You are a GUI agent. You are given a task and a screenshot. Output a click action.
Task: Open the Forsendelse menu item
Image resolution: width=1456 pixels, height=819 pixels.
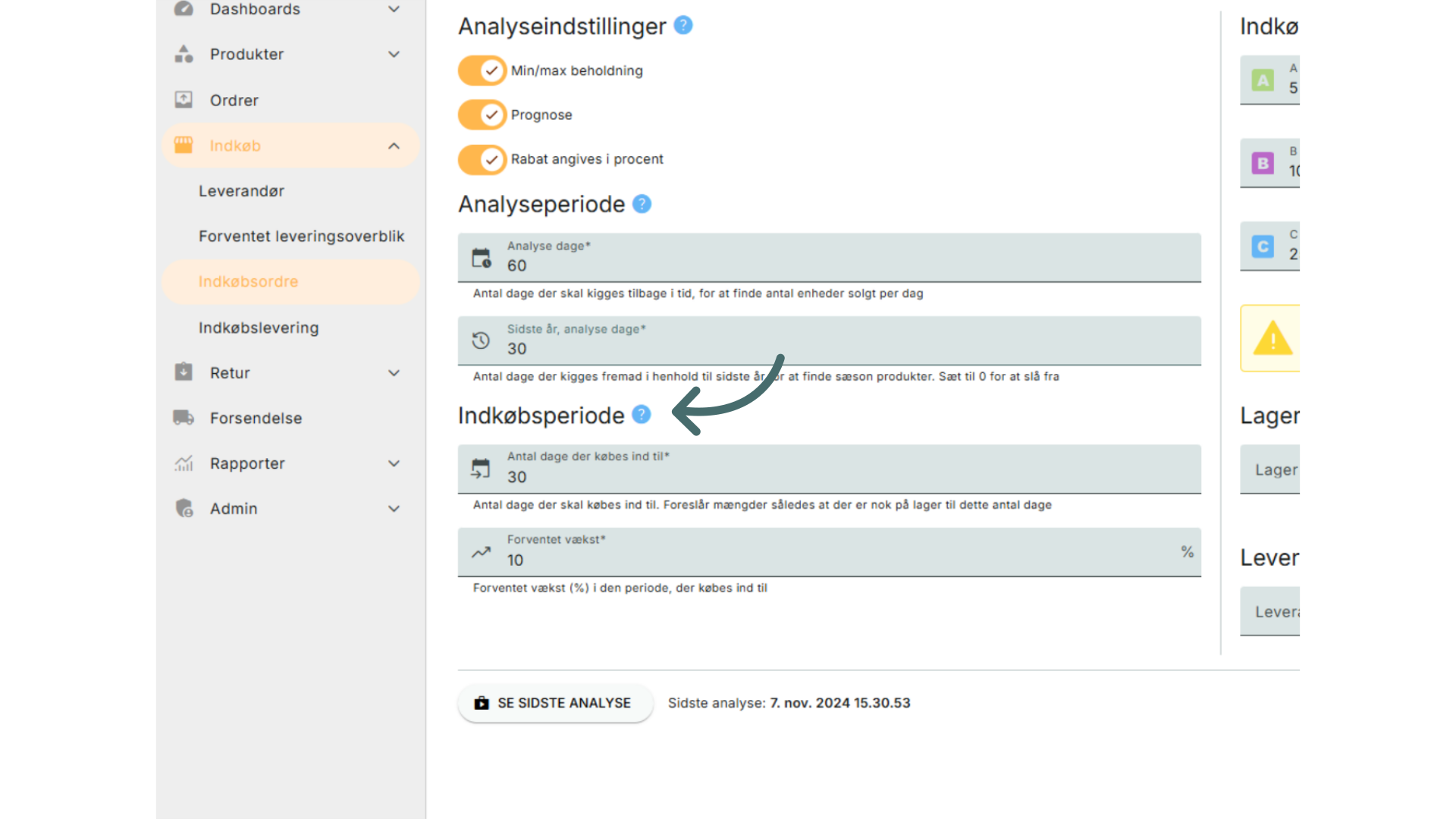256,418
